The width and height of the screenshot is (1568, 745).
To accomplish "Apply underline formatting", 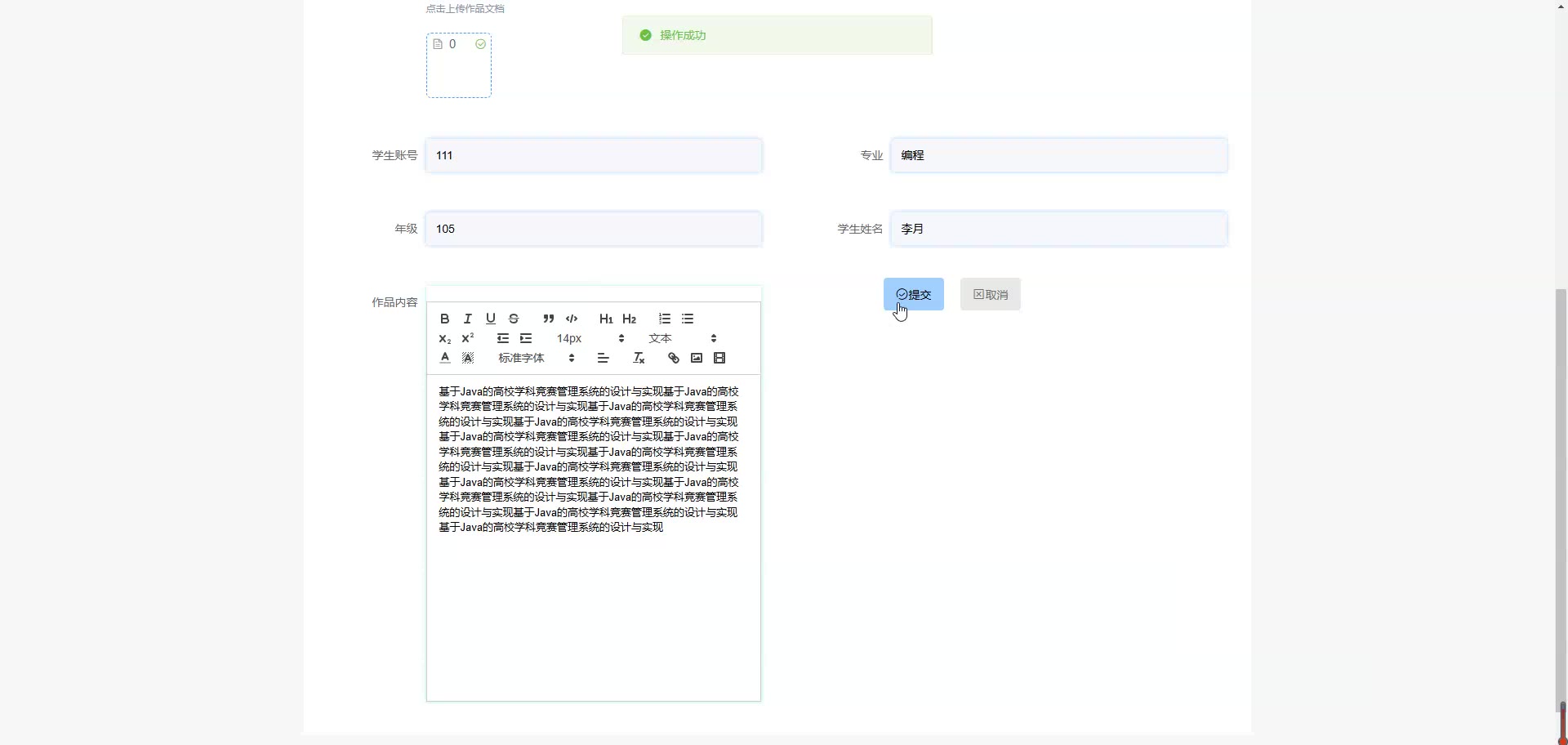I will (x=491, y=319).
